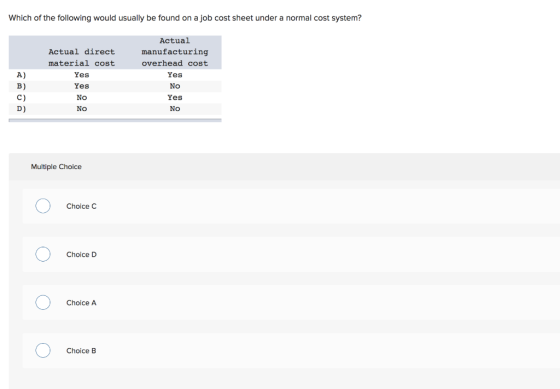Click the 'Choice D' answer label text
This screenshot has width=560, height=389.
81,254
